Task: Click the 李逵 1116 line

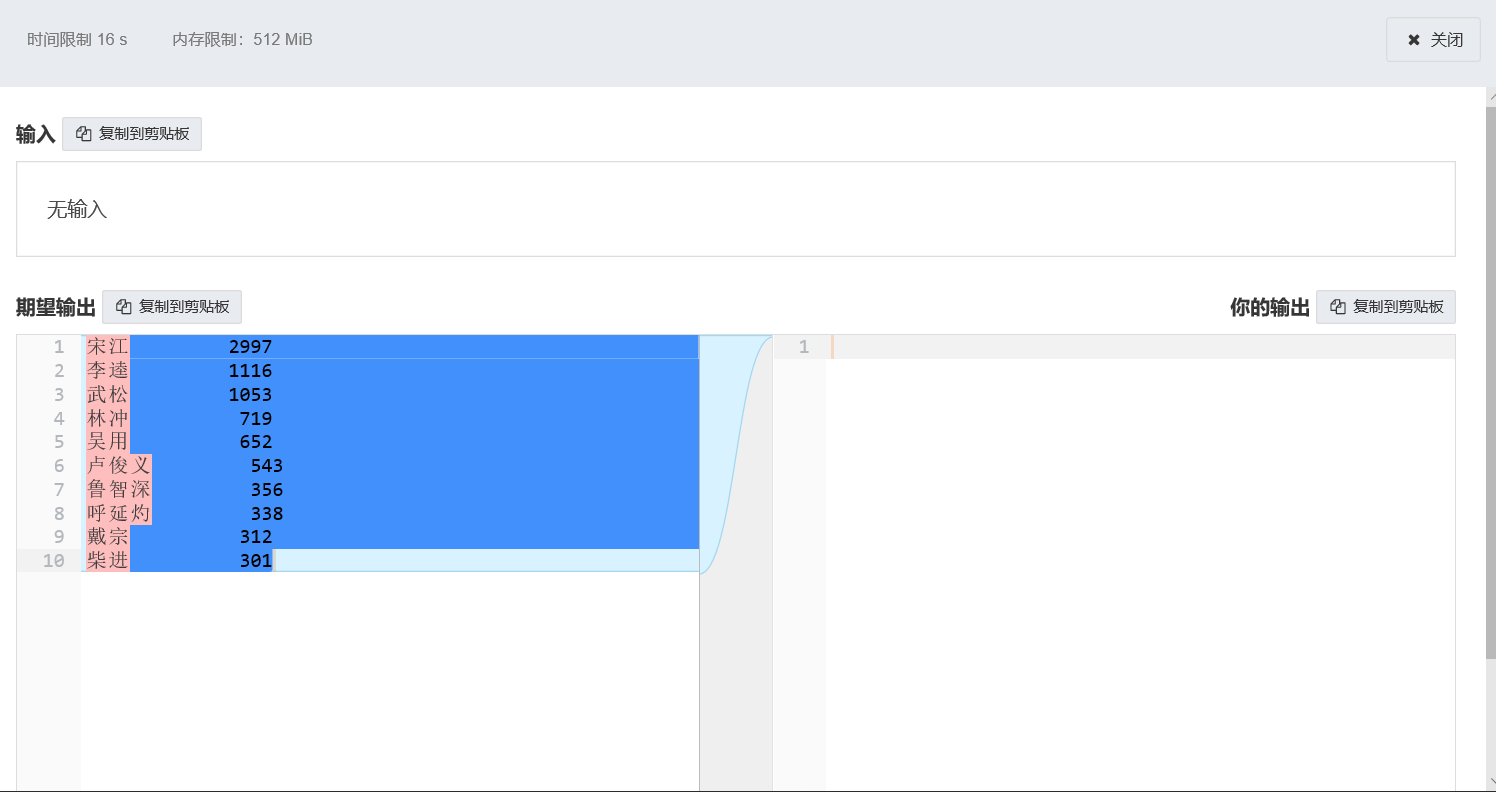Action: tap(390, 371)
